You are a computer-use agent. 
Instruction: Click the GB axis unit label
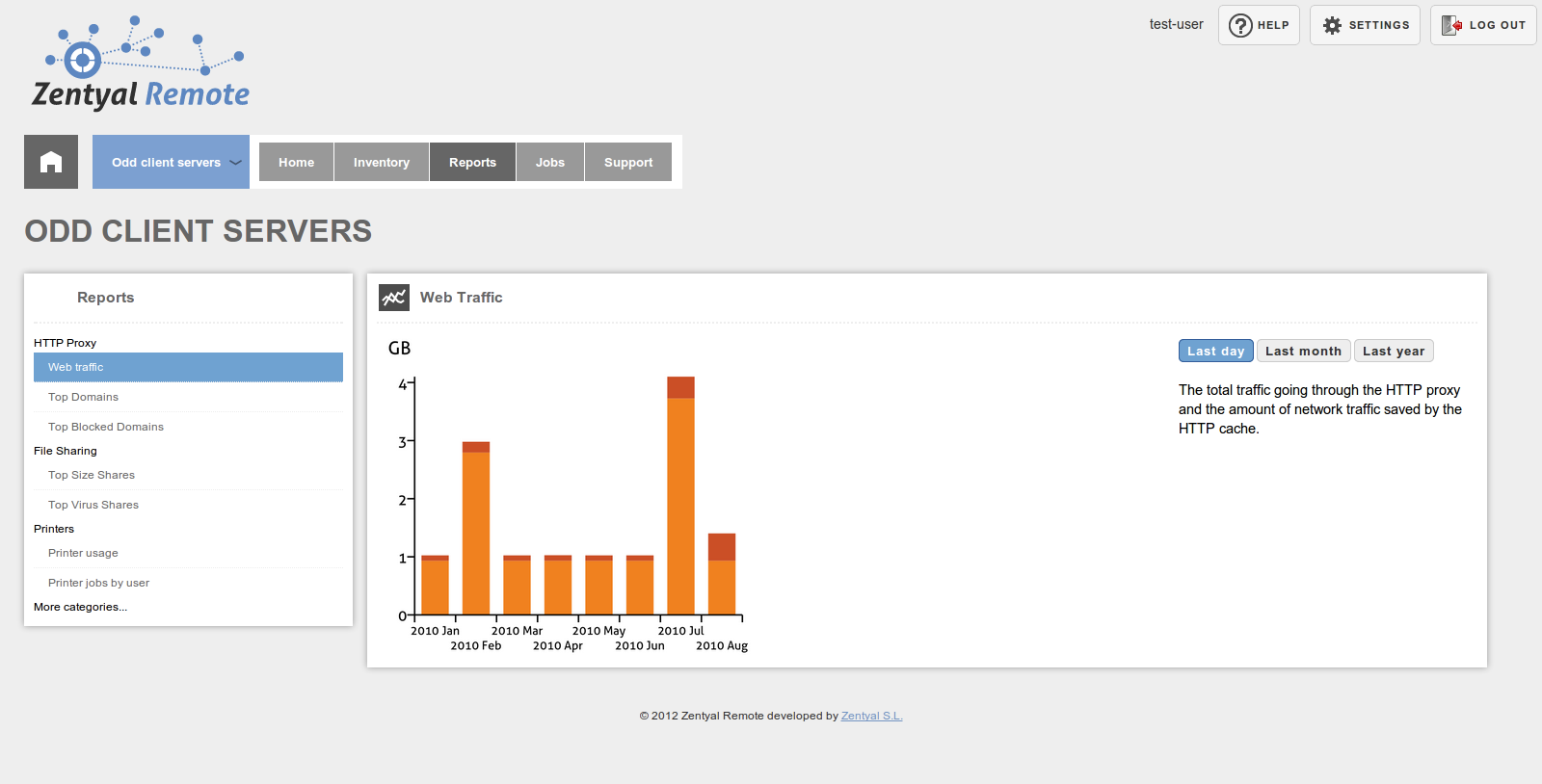(399, 349)
